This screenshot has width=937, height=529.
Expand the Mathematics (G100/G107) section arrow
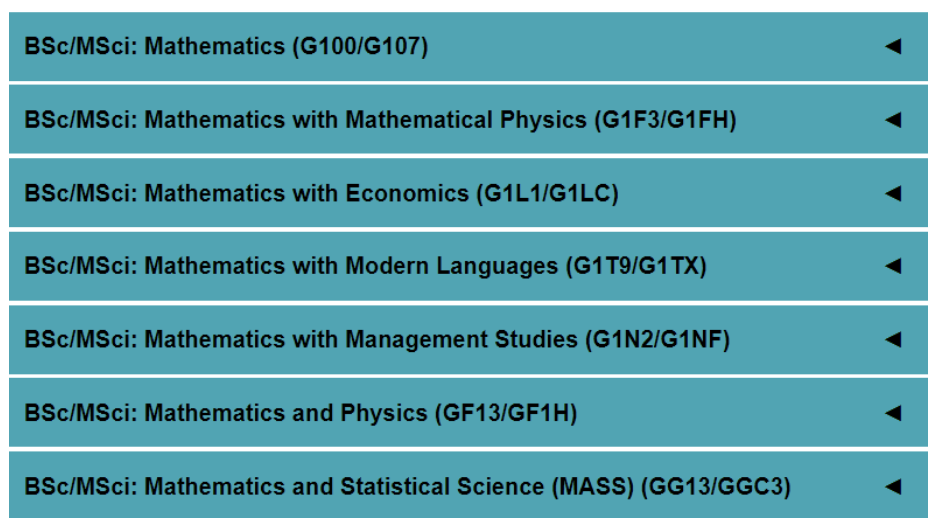click(893, 46)
